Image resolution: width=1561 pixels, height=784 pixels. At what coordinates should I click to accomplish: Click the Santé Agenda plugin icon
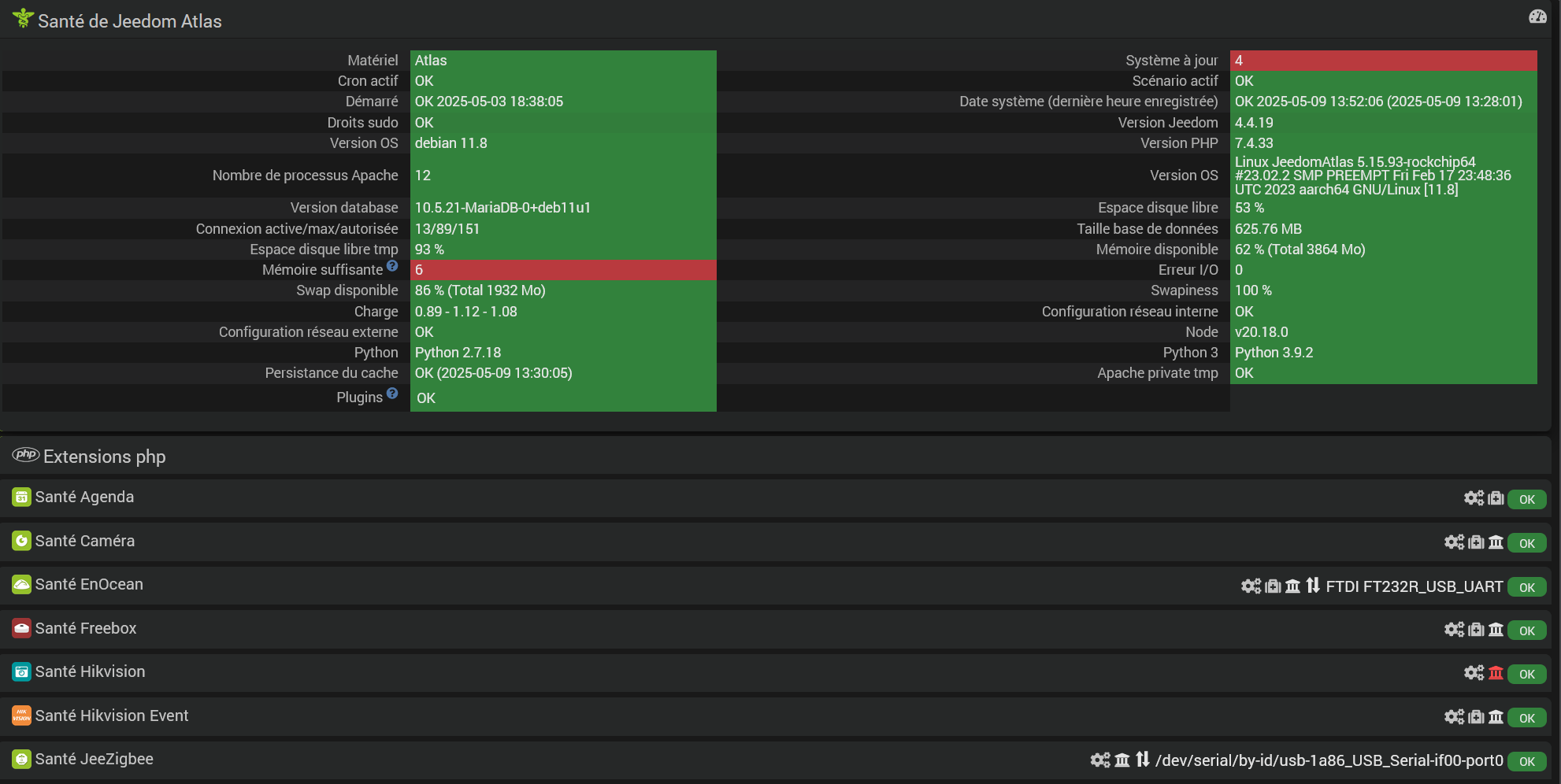pyautogui.click(x=21, y=497)
